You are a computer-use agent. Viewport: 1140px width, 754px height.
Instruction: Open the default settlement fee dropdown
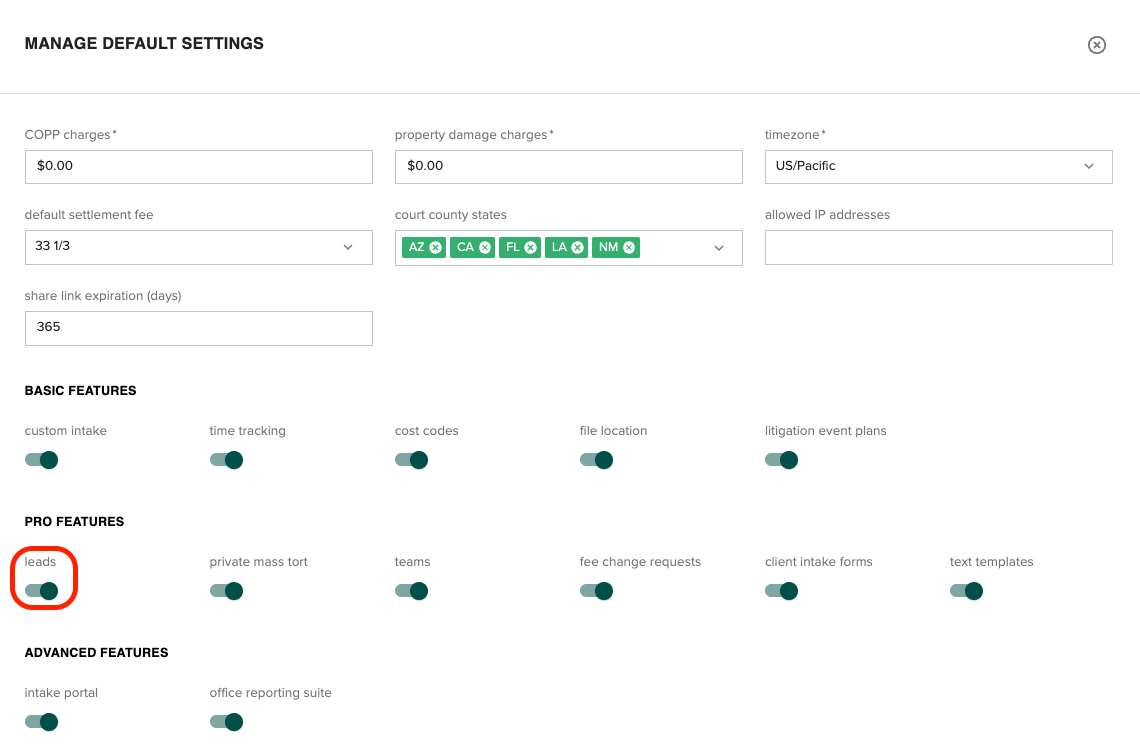point(347,247)
